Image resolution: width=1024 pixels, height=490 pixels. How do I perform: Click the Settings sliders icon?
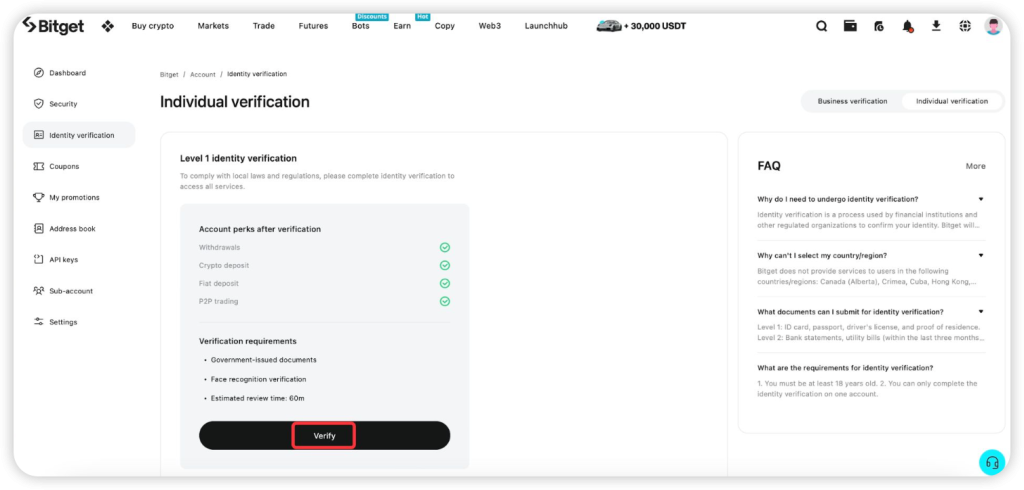click(39, 322)
